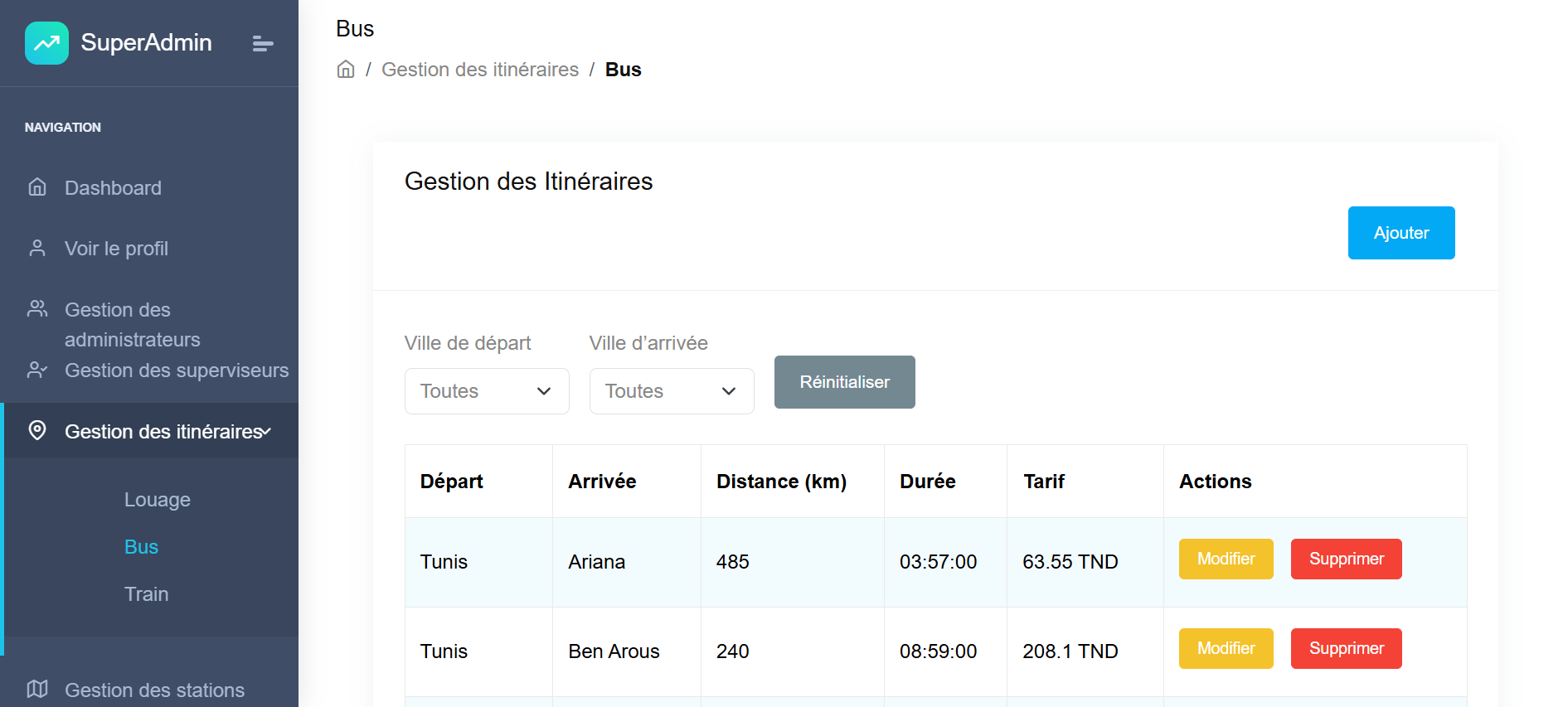
Task: Open the Ville de départ dropdown
Action: point(487,391)
